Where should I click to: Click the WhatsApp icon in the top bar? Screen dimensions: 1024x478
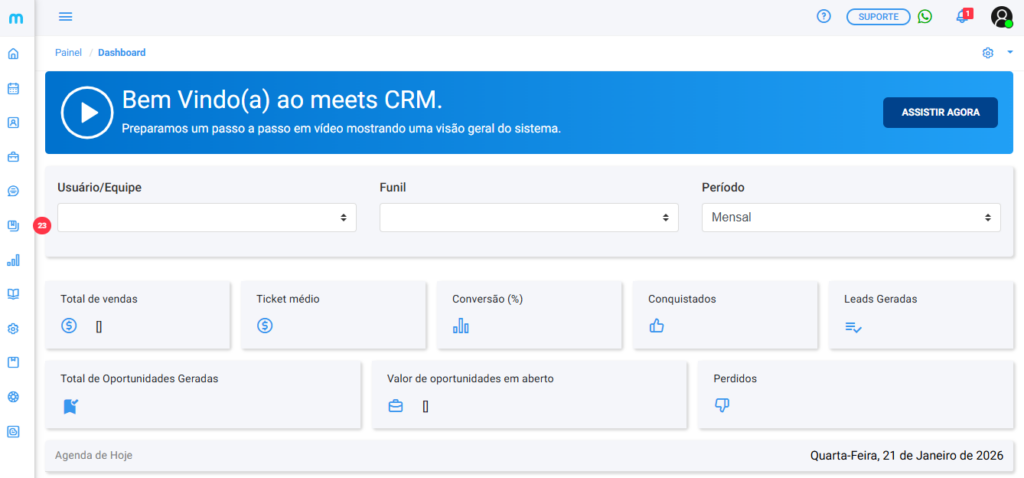925,17
